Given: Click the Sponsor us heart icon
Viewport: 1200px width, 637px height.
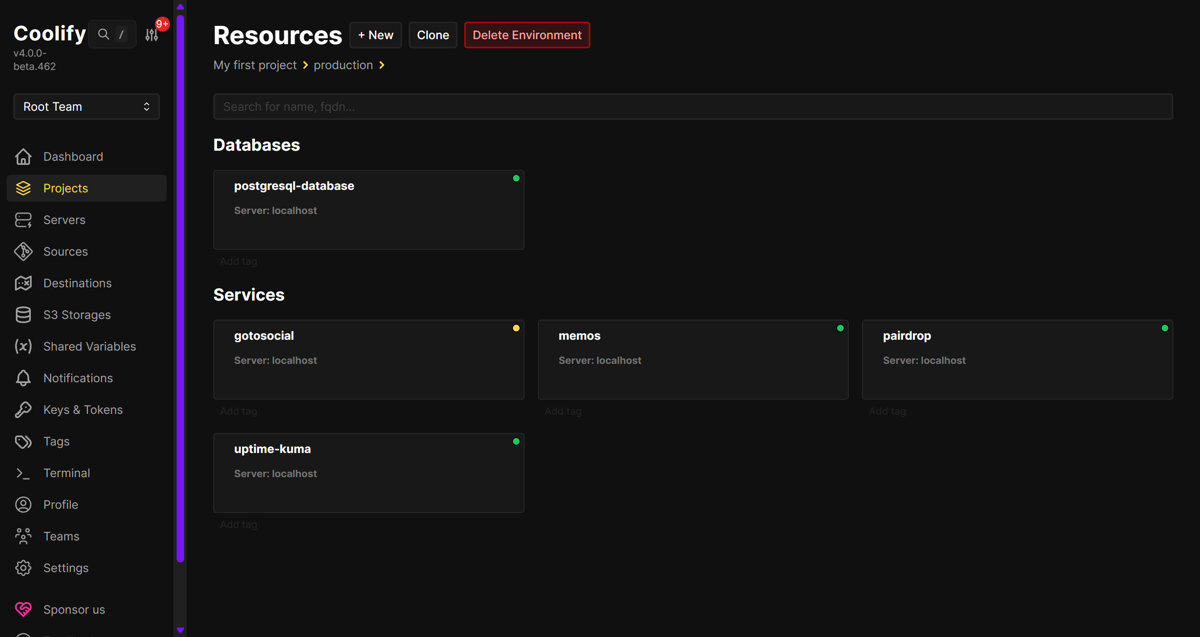Looking at the screenshot, I should pyautogui.click(x=23, y=610).
